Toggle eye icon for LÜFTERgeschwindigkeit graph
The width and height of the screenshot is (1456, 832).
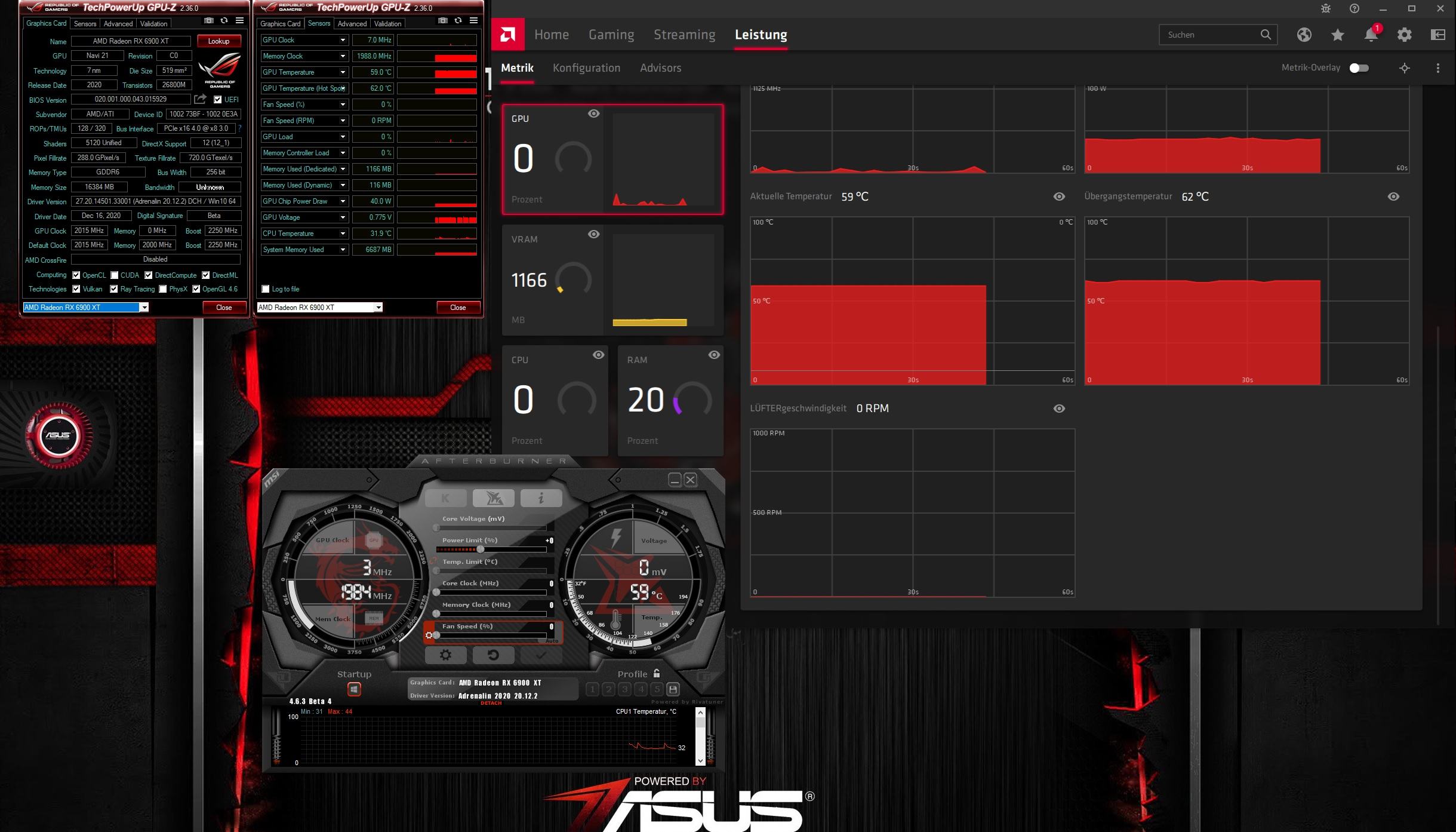click(x=1059, y=409)
